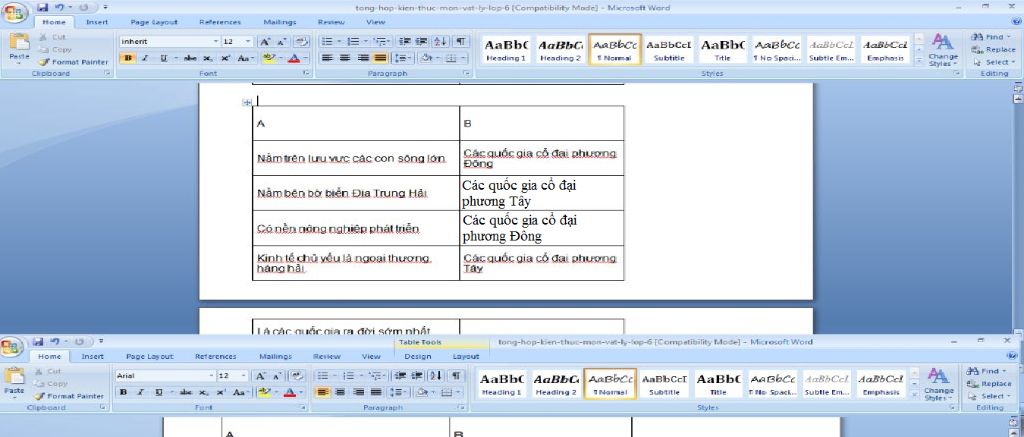The height and width of the screenshot is (437, 1024).
Task: Click Copy in inherit-font window
Action: (x=56, y=50)
